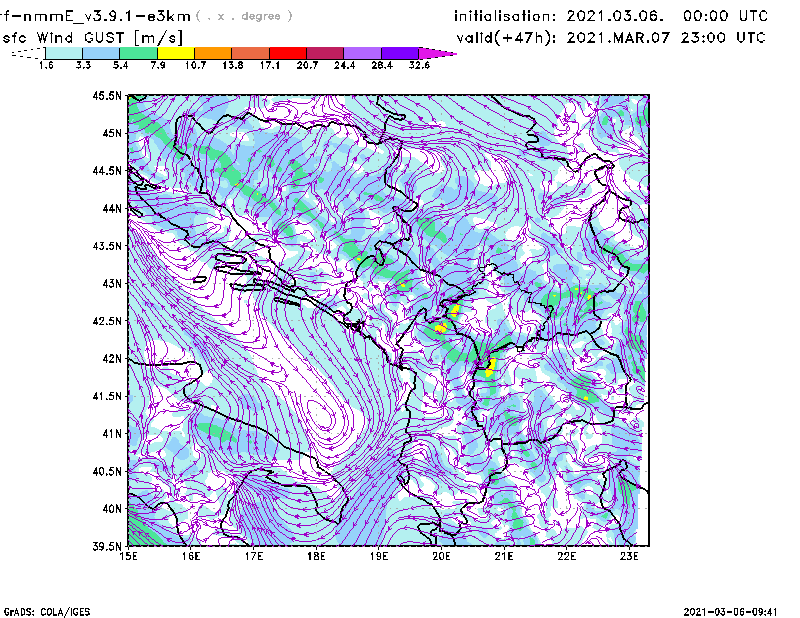
Task: Click the salmon 13.8–17.1 legend swatch
Action: (x=251, y=53)
